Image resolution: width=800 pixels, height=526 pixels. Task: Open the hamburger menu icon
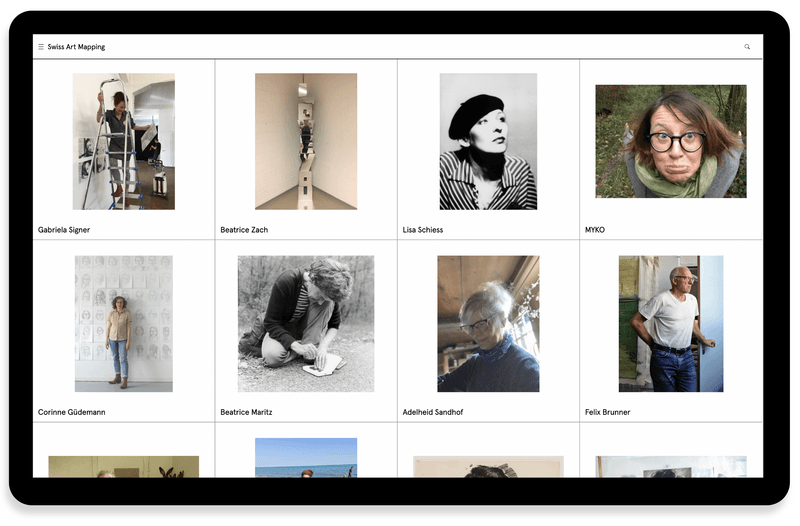[x=41, y=47]
